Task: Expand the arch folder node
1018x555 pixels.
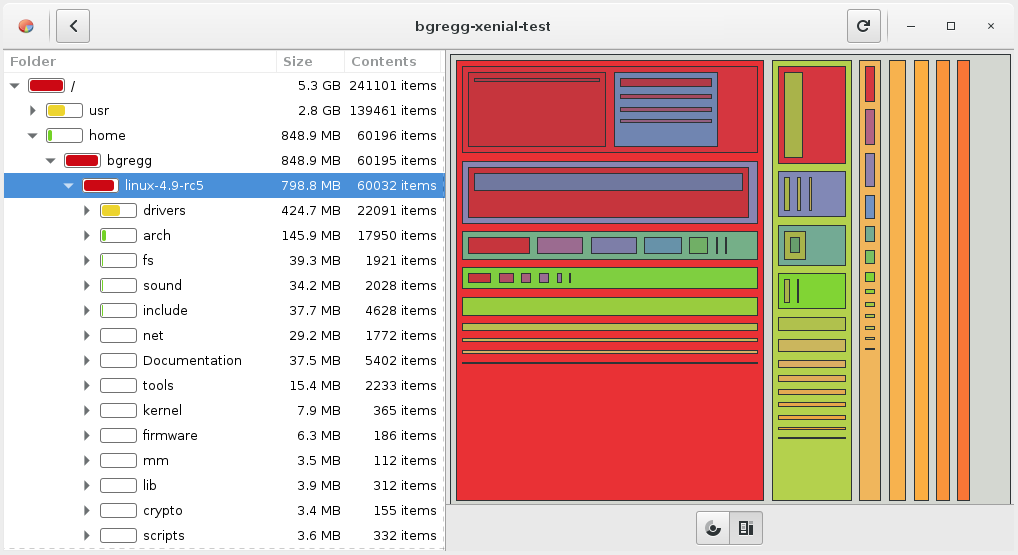Action: tap(86, 236)
